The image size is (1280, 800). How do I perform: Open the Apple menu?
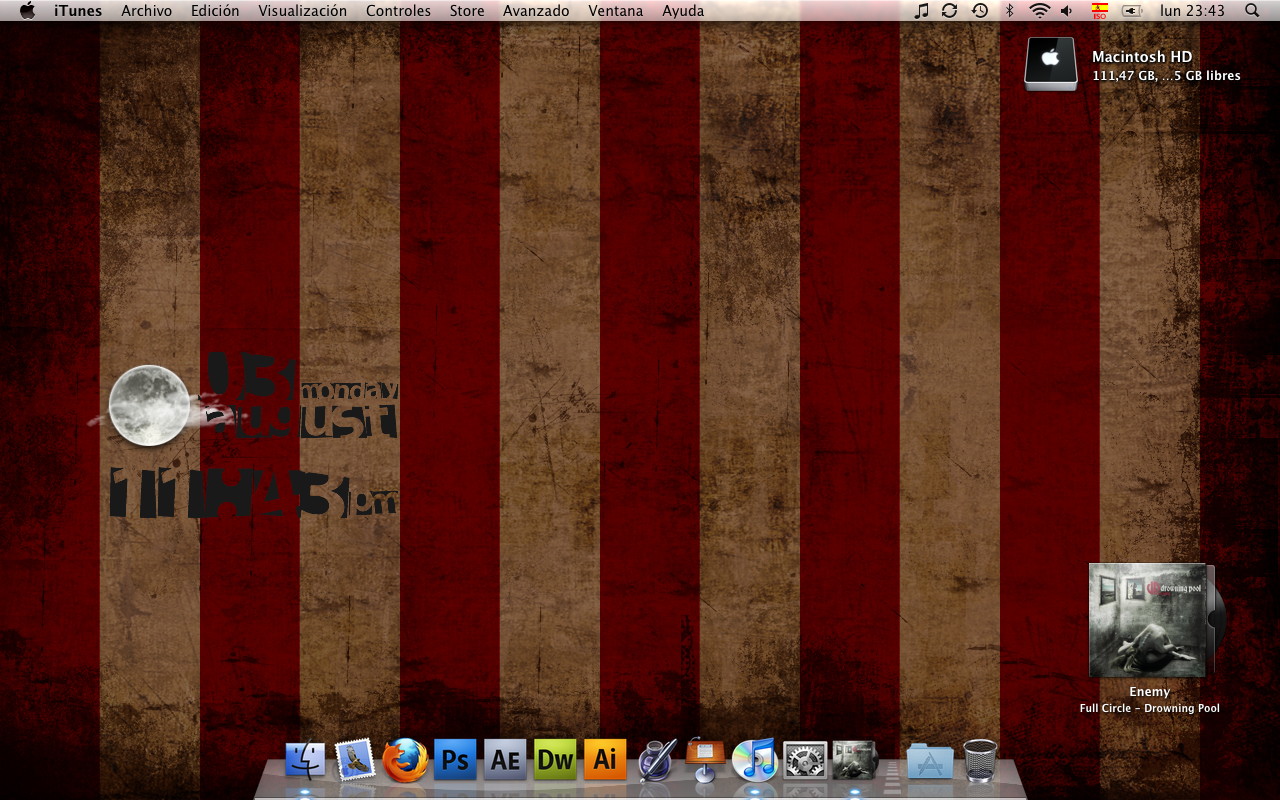pos(27,11)
